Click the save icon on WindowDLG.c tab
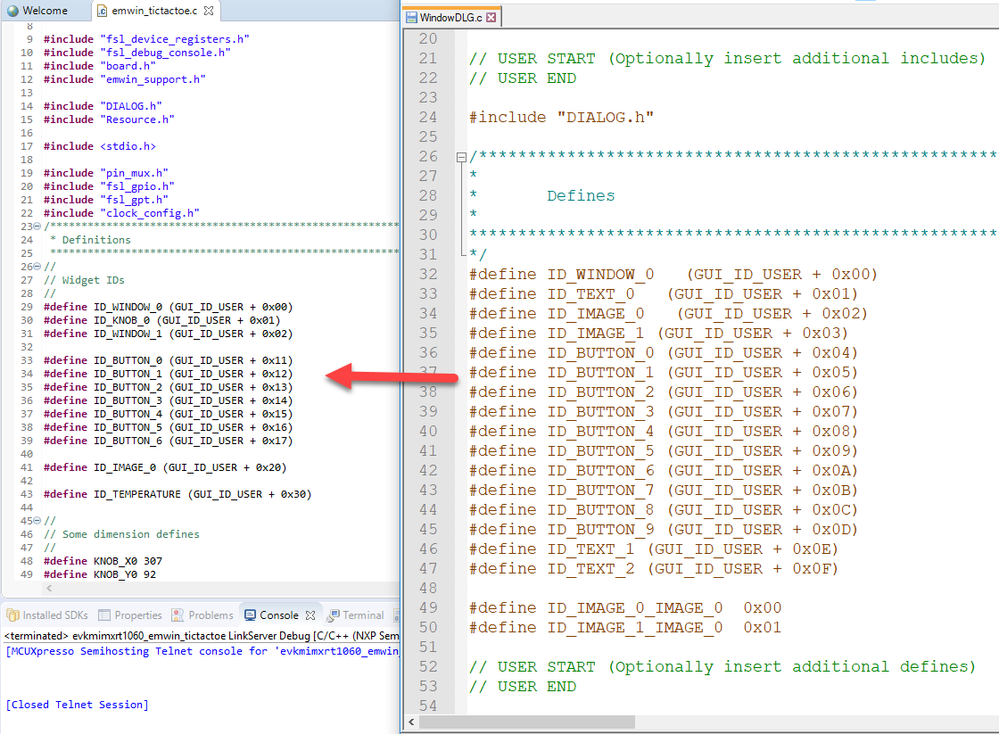 412,17
